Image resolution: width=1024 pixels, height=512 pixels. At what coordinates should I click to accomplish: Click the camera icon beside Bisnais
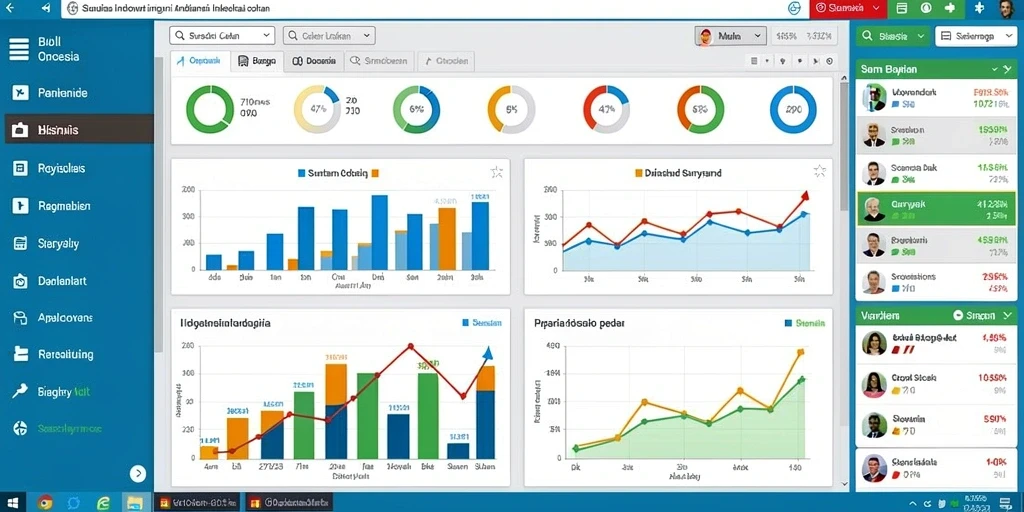point(20,130)
